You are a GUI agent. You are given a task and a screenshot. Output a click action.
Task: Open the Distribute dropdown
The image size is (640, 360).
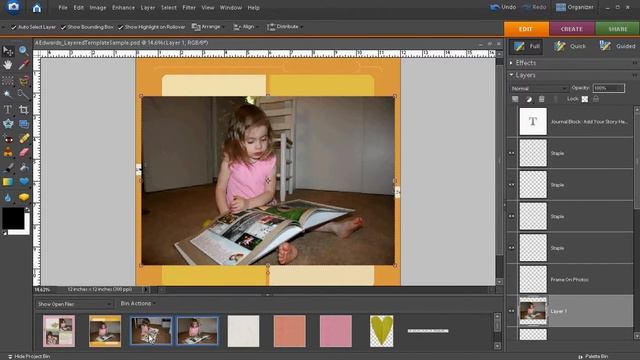click(x=284, y=27)
